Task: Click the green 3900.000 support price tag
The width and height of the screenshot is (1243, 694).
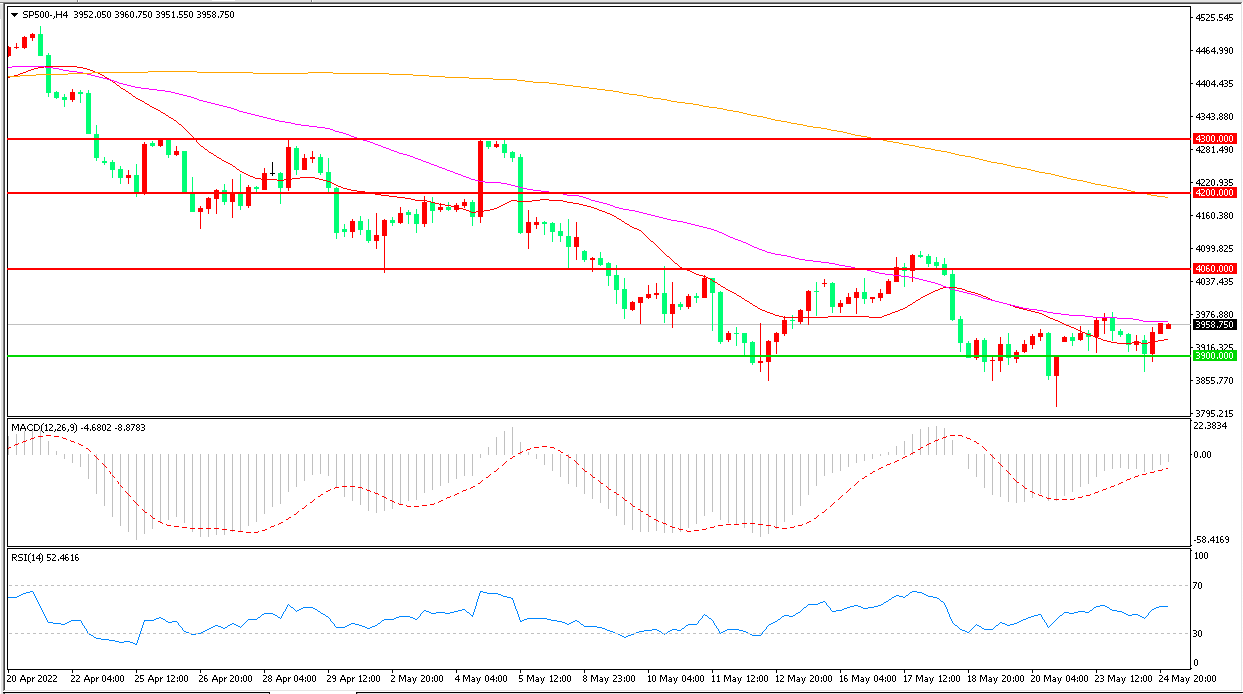Action: click(1214, 355)
